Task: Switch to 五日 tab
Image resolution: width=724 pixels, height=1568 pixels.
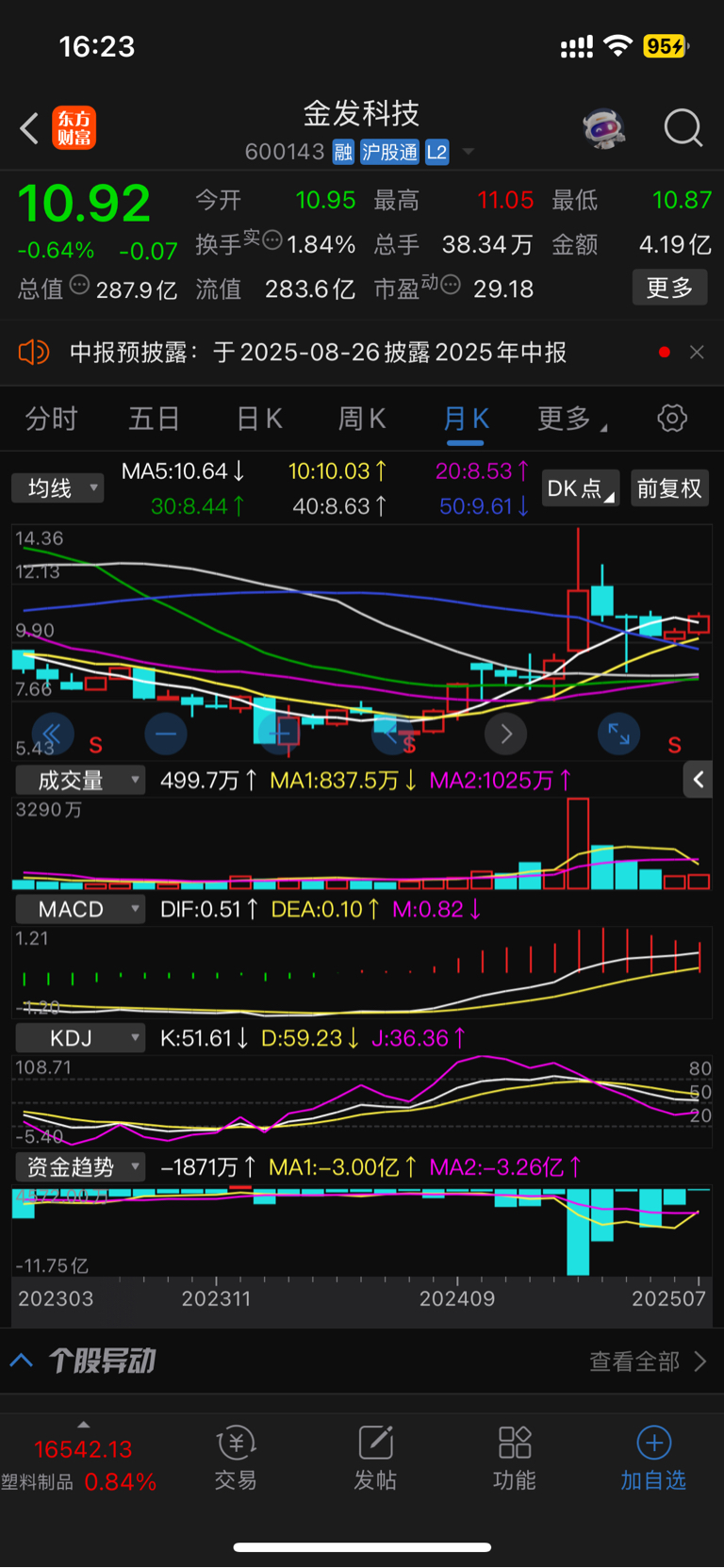Action: click(154, 419)
